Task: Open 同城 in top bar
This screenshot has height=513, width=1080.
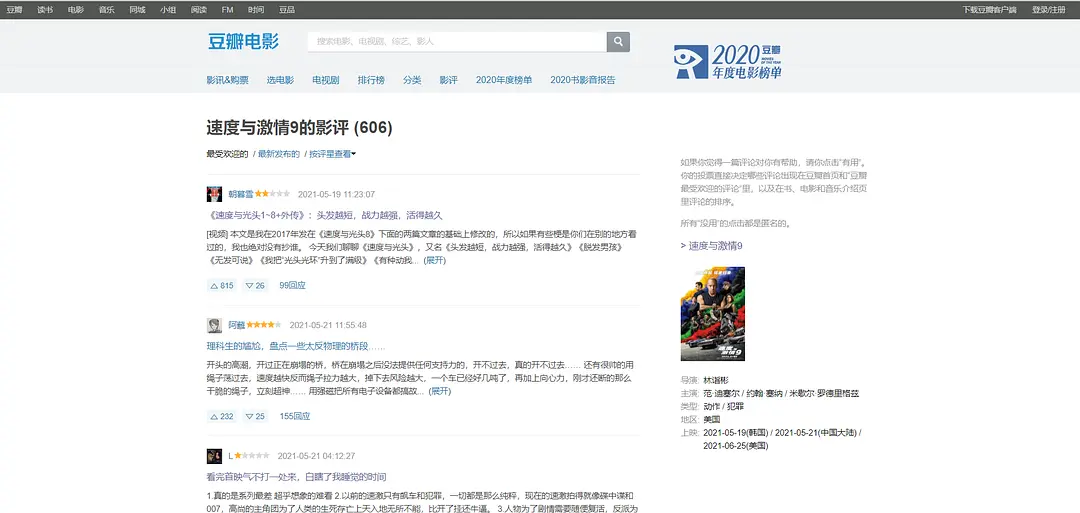Action: point(137,10)
